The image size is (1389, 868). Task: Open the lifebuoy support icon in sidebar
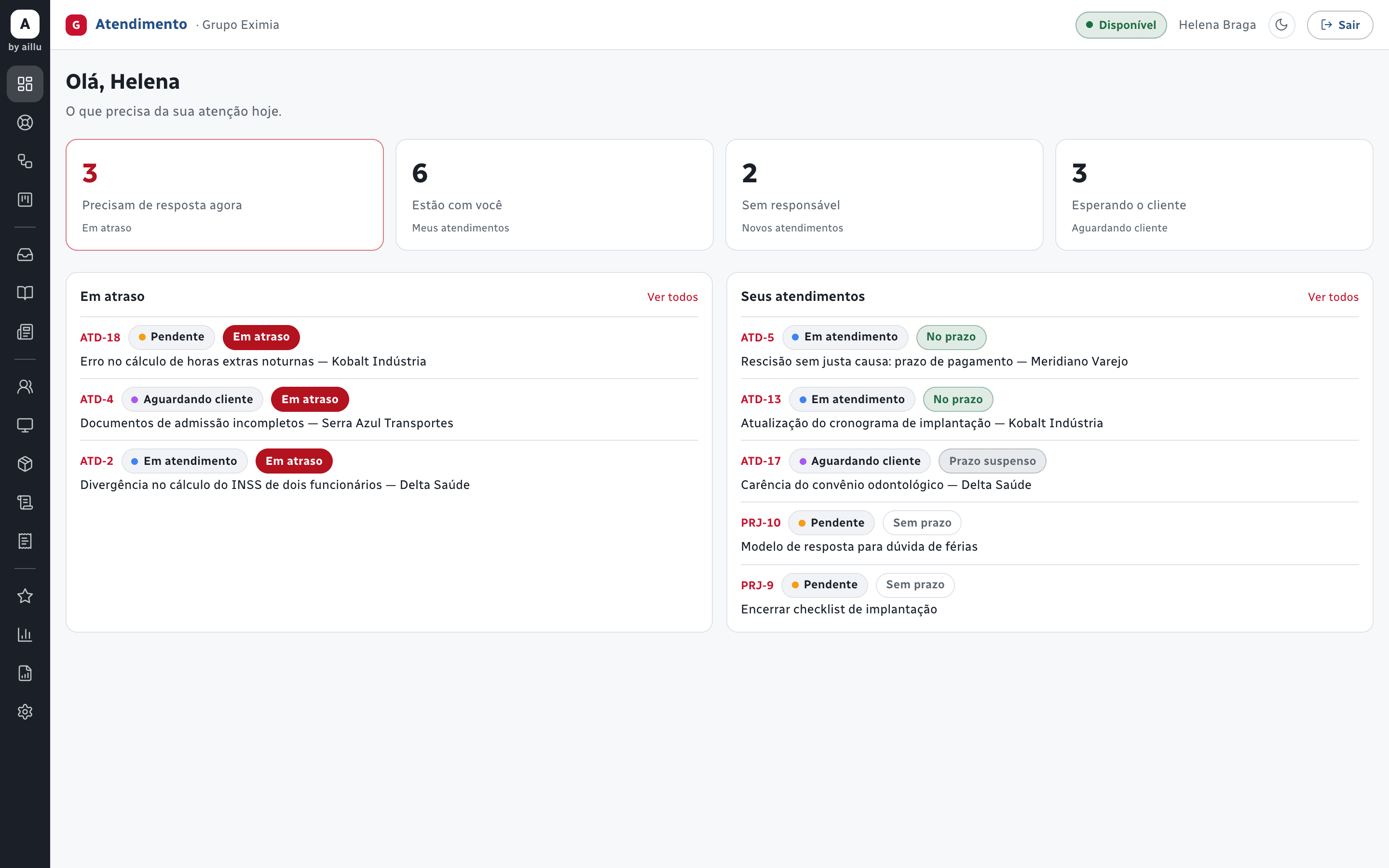[25, 122]
